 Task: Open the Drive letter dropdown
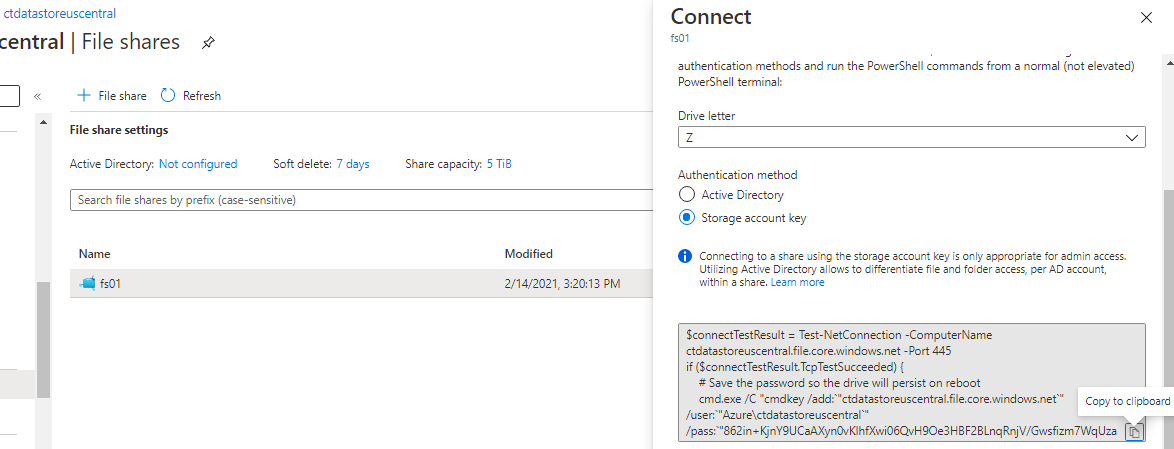click(x=911, y=138)
